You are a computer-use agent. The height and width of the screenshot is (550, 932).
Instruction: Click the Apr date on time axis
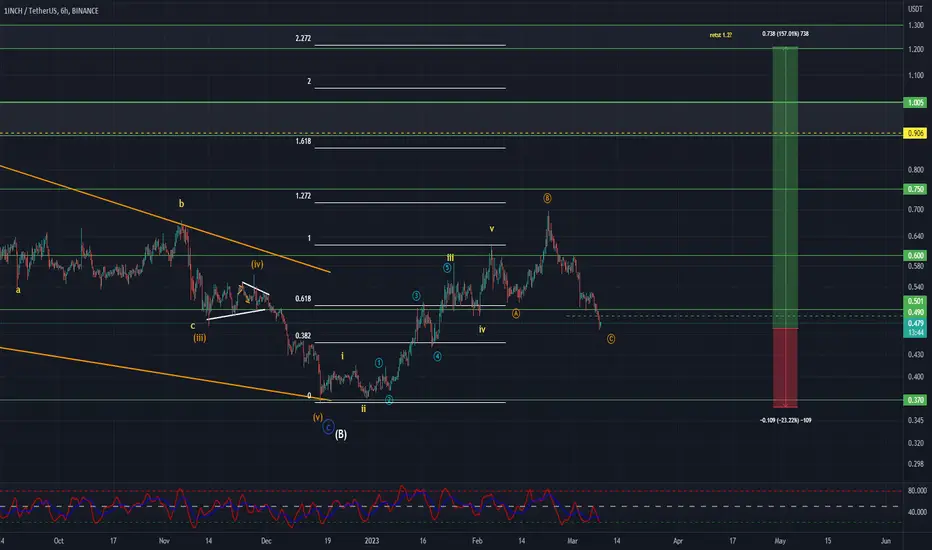pos(678,540)
